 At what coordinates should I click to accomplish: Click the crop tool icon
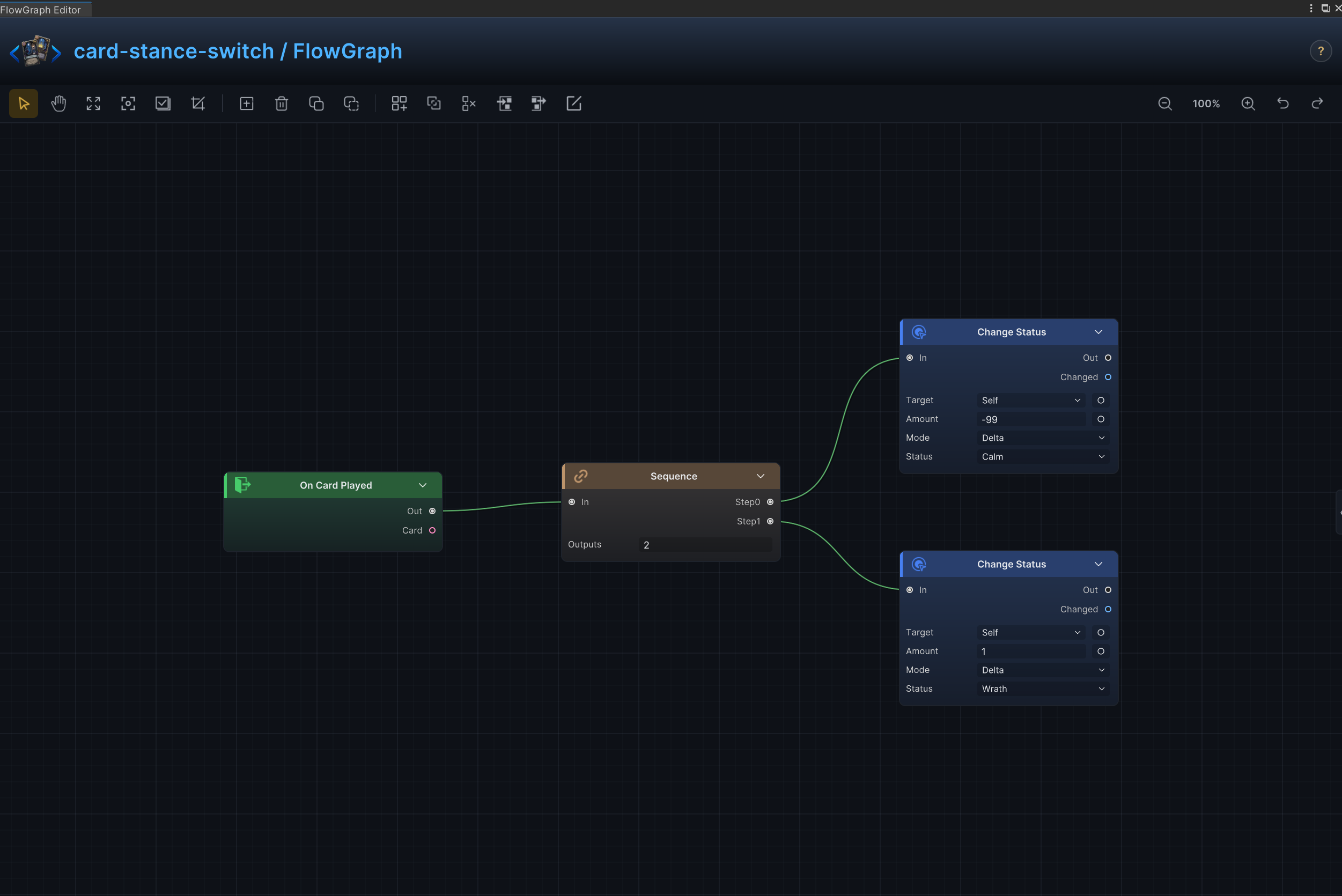[x=198, y=103]
